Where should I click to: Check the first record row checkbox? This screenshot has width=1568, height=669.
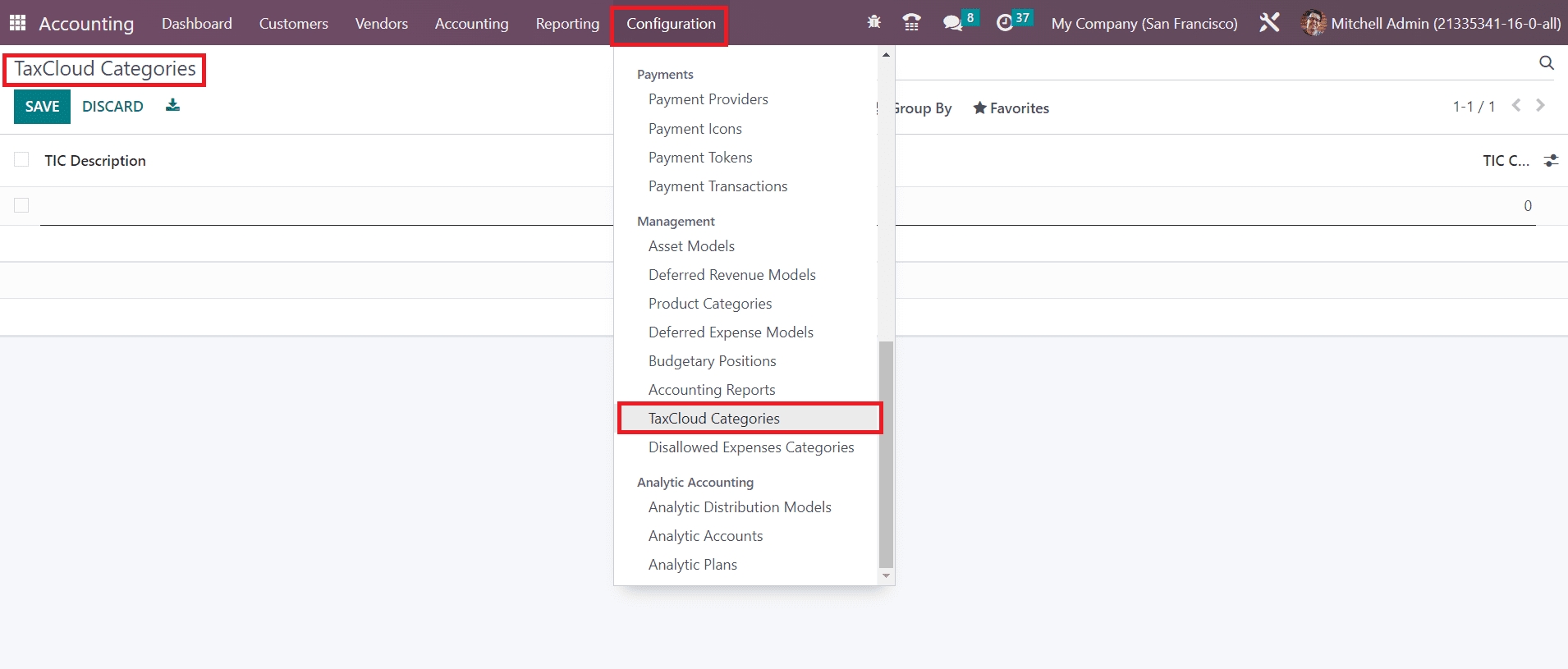(21, 205)
